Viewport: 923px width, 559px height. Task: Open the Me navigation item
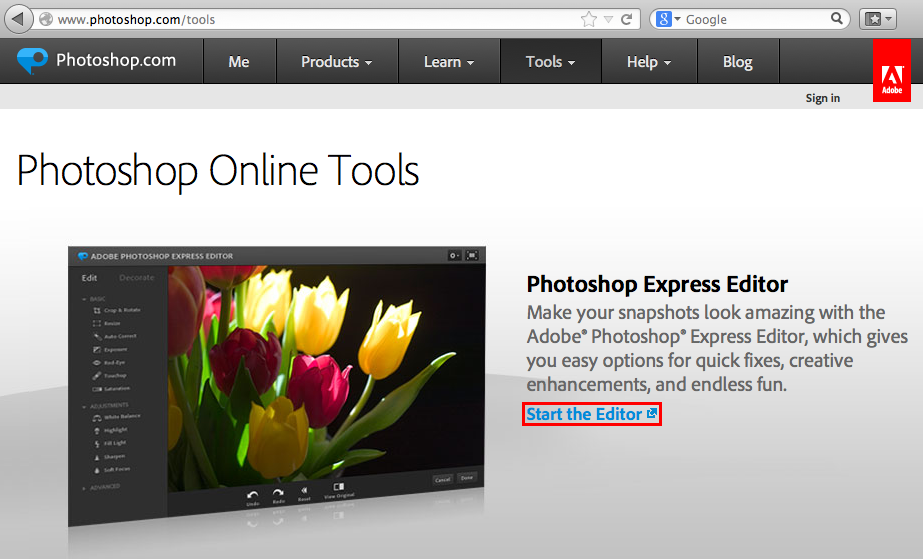pos(239,62)
